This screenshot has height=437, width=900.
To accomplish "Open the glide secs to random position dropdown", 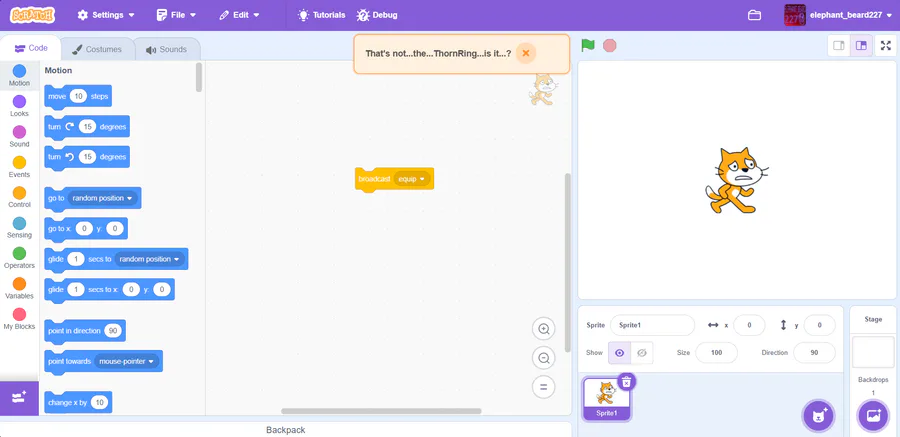I will point(149,259).
